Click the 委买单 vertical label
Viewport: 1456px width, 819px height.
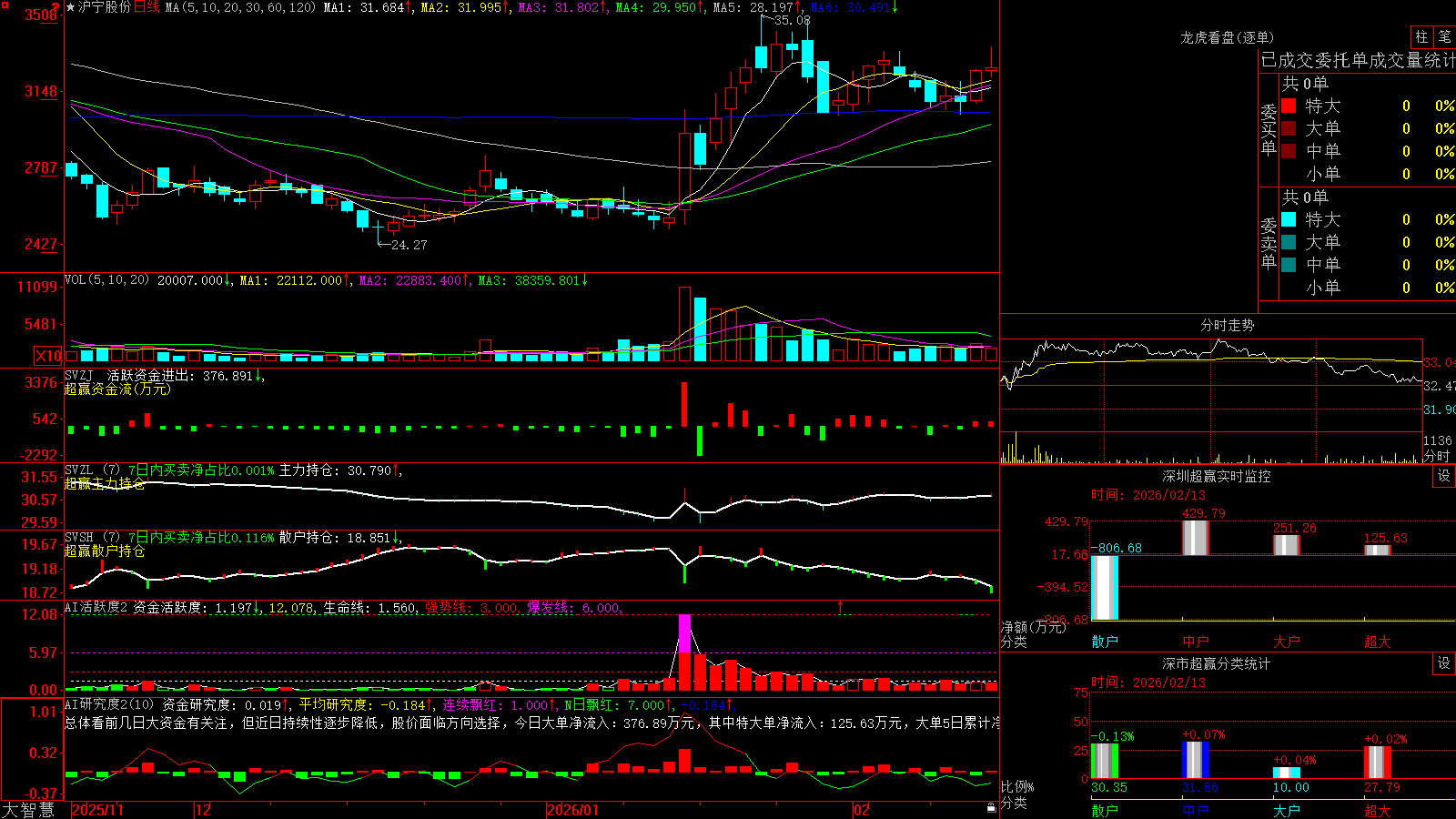pos(1269,129)
